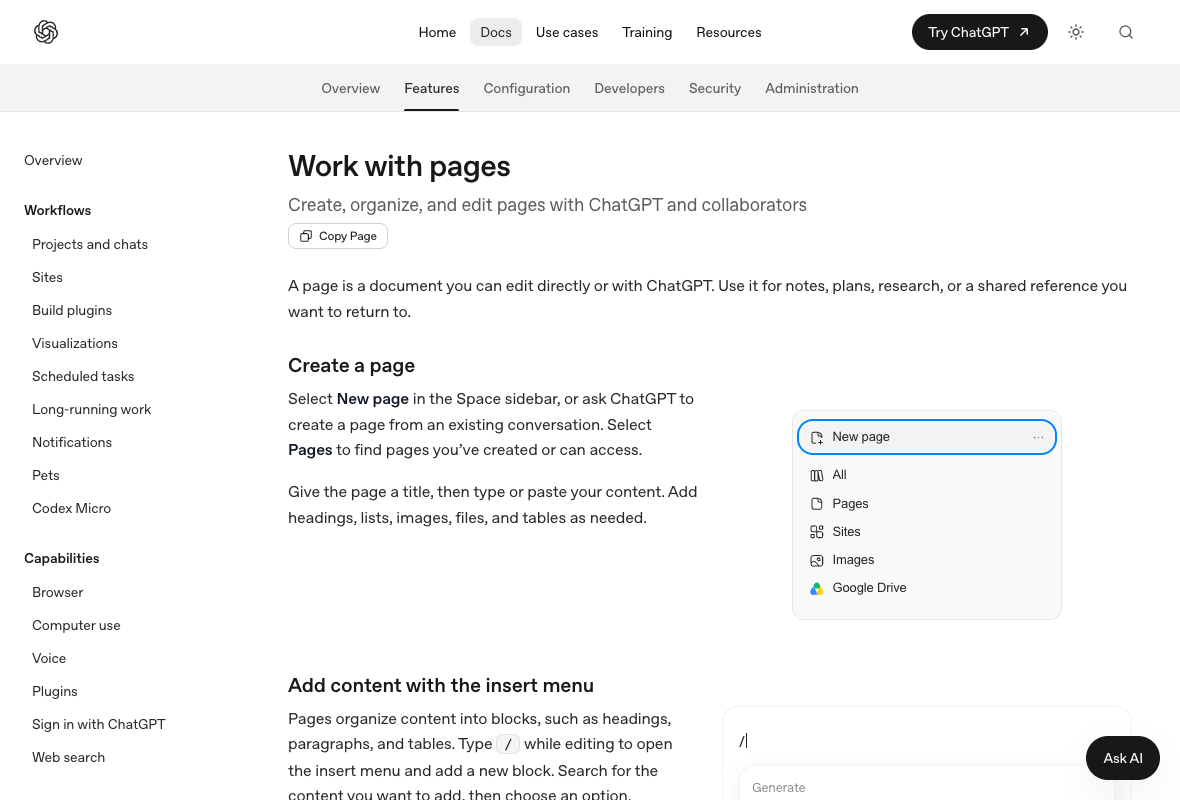Switch to the Overview tab
The width and height of the screenshot is (1180, 800).
coord(351,88)
